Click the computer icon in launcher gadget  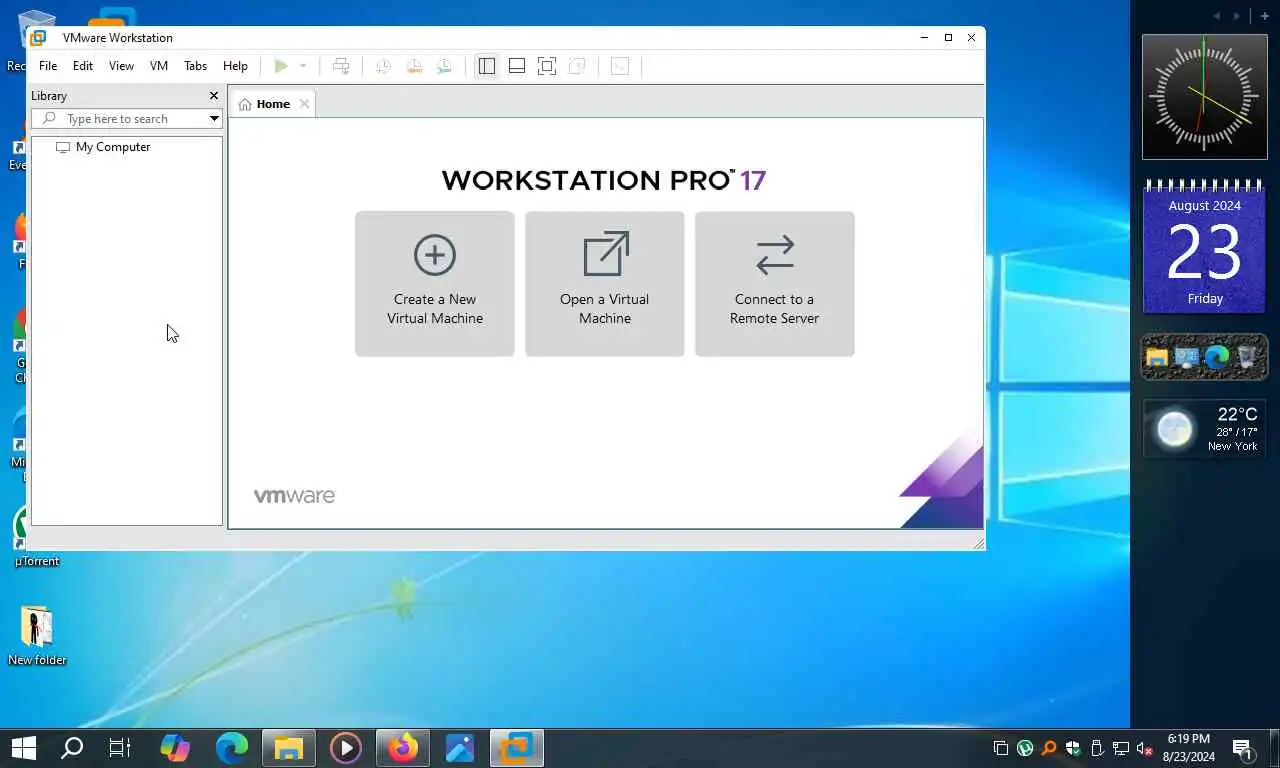pos(1188,357)
